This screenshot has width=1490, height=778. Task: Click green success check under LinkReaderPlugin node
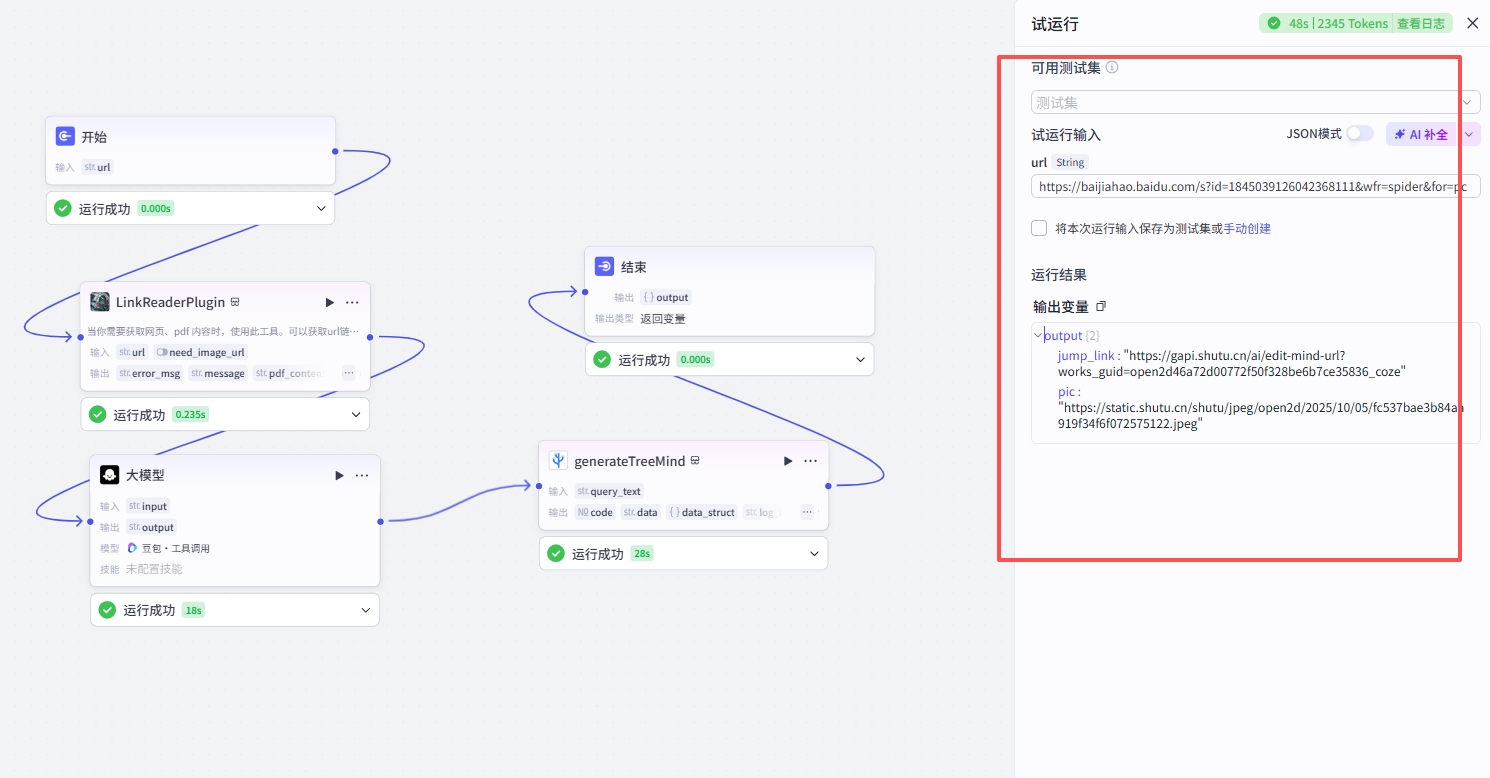[x=97, y=414]
